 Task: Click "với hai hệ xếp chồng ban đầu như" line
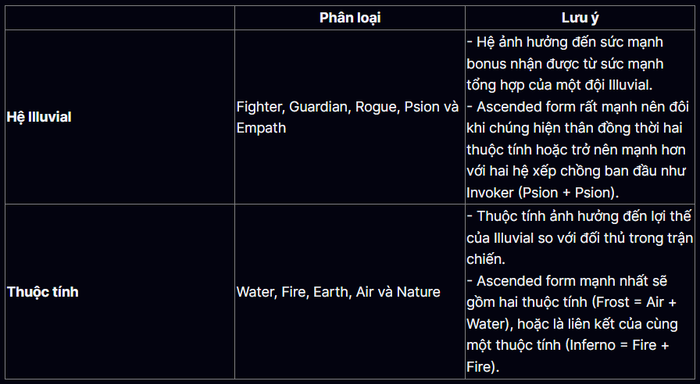point(576,171)
